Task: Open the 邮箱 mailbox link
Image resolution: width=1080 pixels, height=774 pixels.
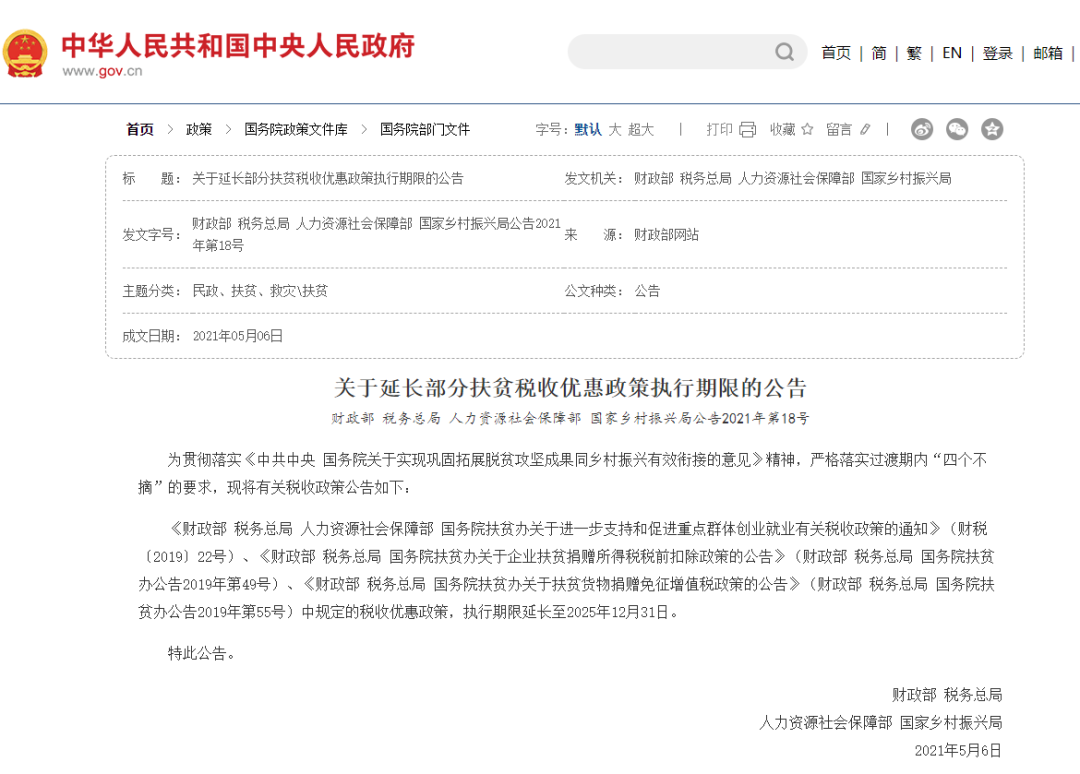Action: [1048, 53]
